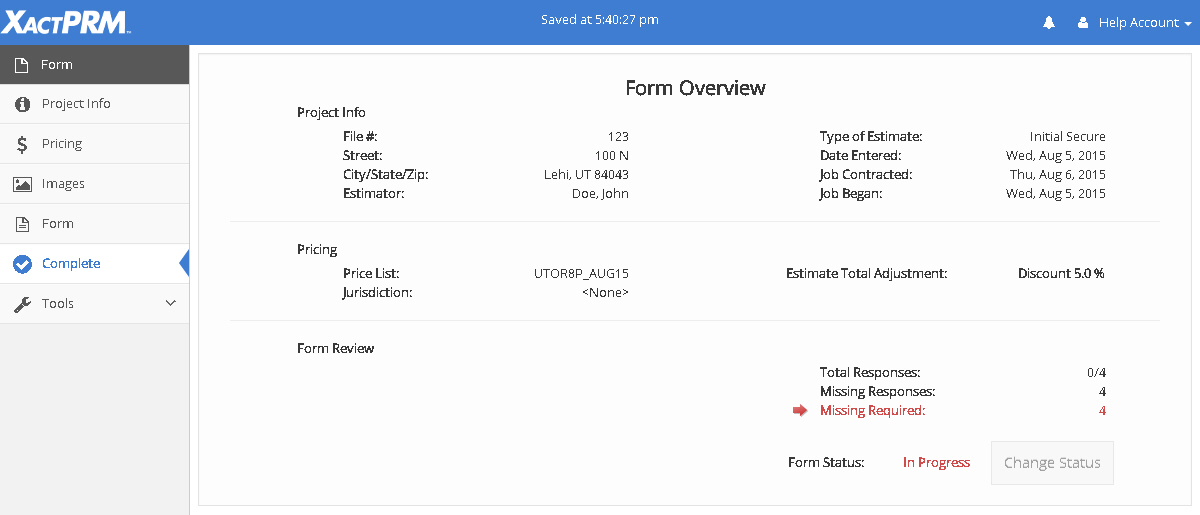Viewport: 1200px width, 515px height.
Task: Open Project Info in the sidebar
Action: click(94, 104)
